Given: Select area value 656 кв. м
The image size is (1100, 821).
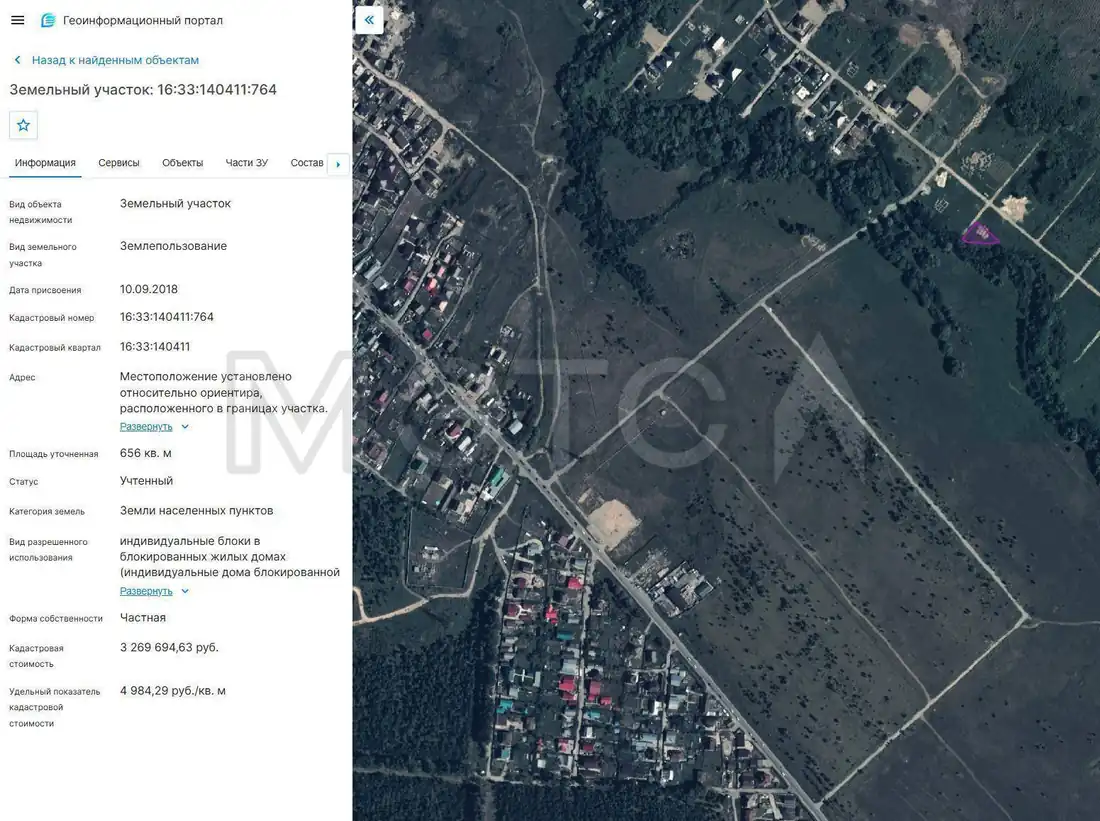Looking at the screenshot, I should click(146, 453).
